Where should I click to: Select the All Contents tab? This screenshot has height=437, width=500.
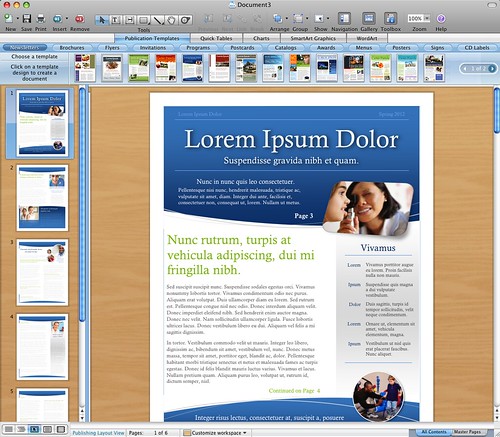click(x=433, y=432)
